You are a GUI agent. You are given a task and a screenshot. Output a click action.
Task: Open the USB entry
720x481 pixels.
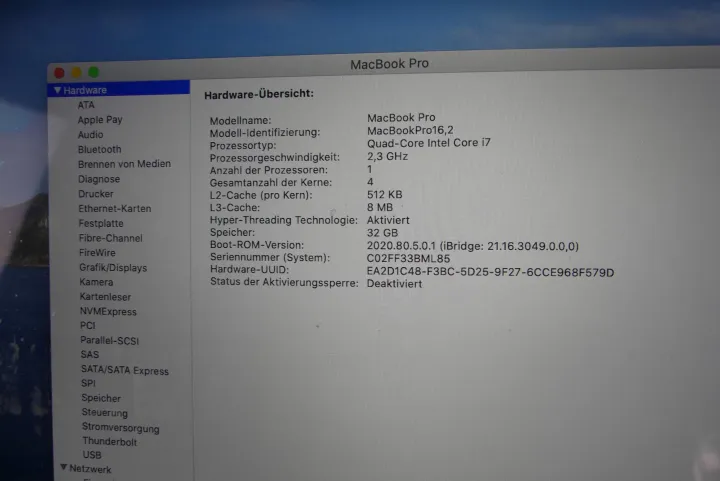coord(92,455)
